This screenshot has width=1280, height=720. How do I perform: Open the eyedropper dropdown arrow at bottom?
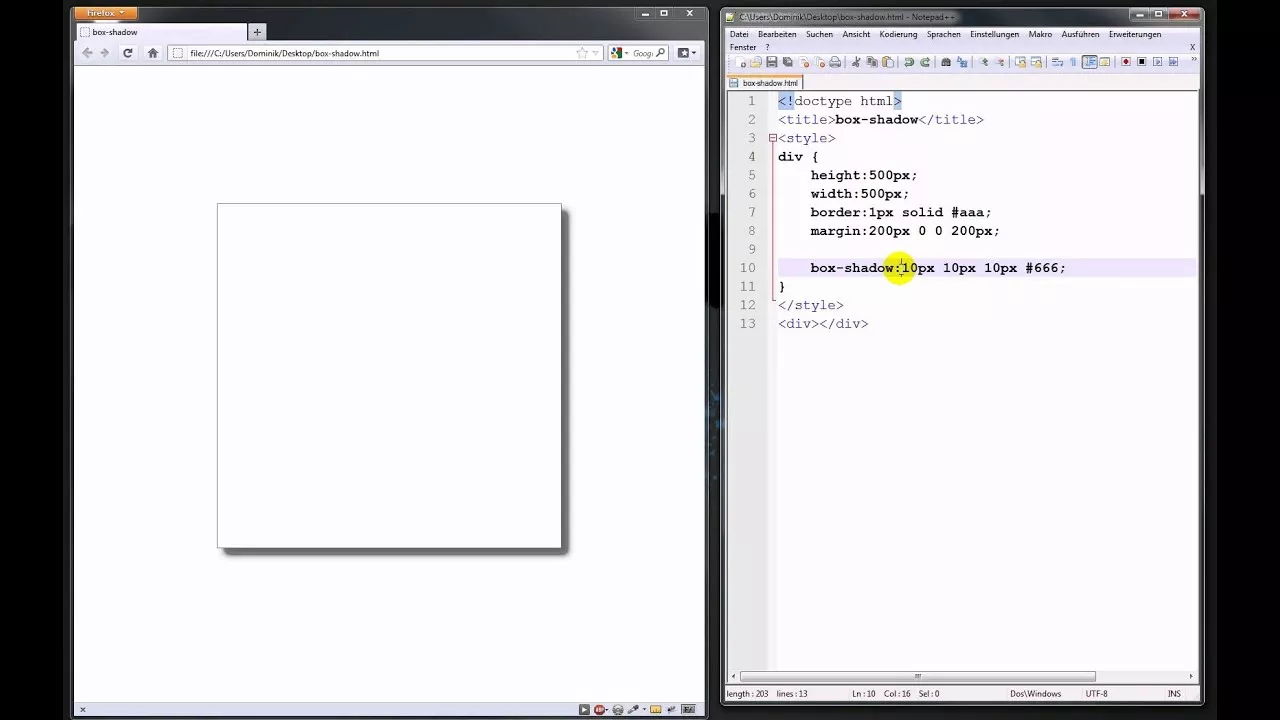[x=644, y=709]
